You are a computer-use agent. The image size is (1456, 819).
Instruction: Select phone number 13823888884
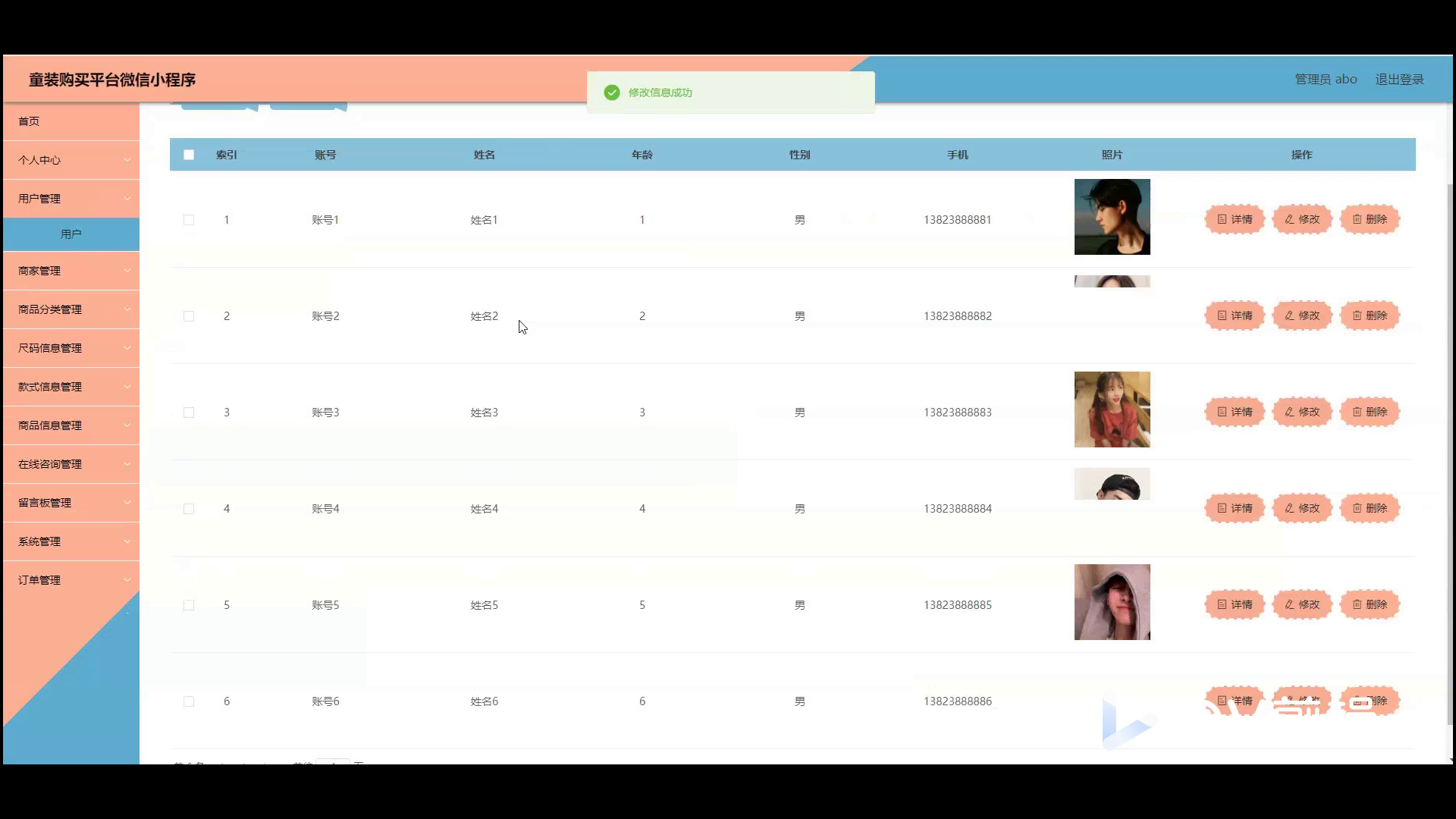coord(957,509)
